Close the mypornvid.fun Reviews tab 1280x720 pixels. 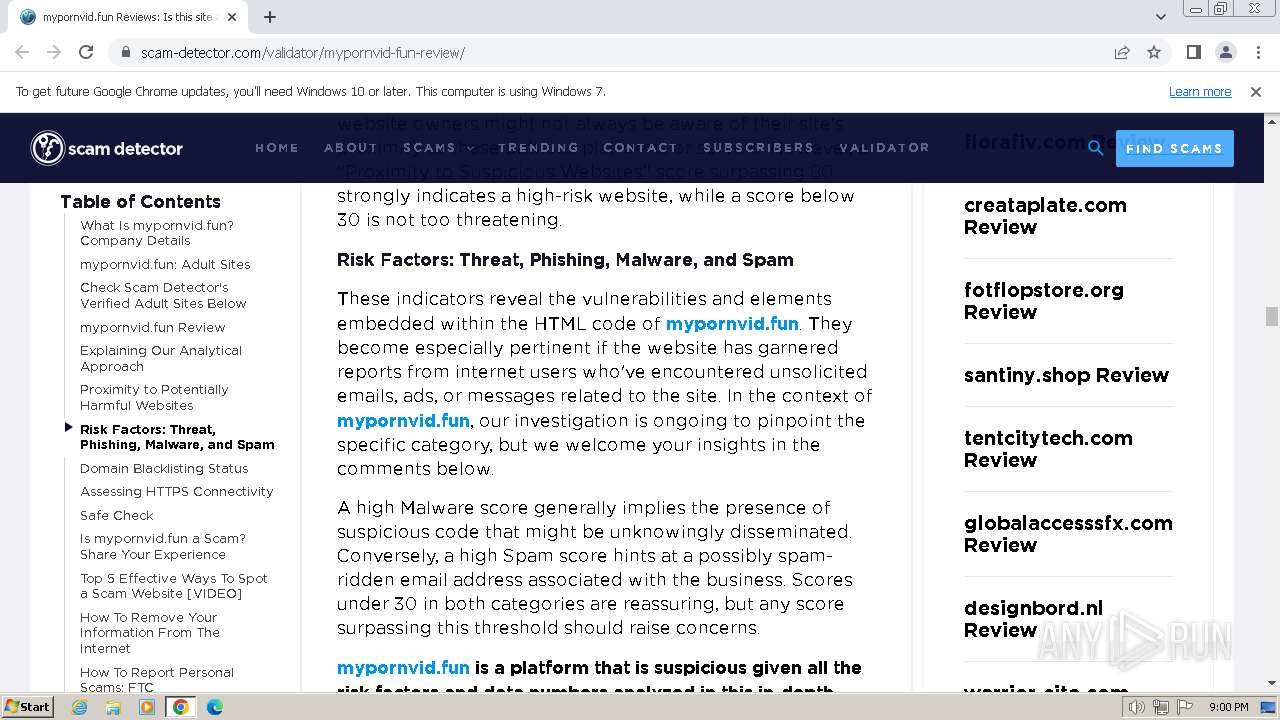click(x=232, y=17)
